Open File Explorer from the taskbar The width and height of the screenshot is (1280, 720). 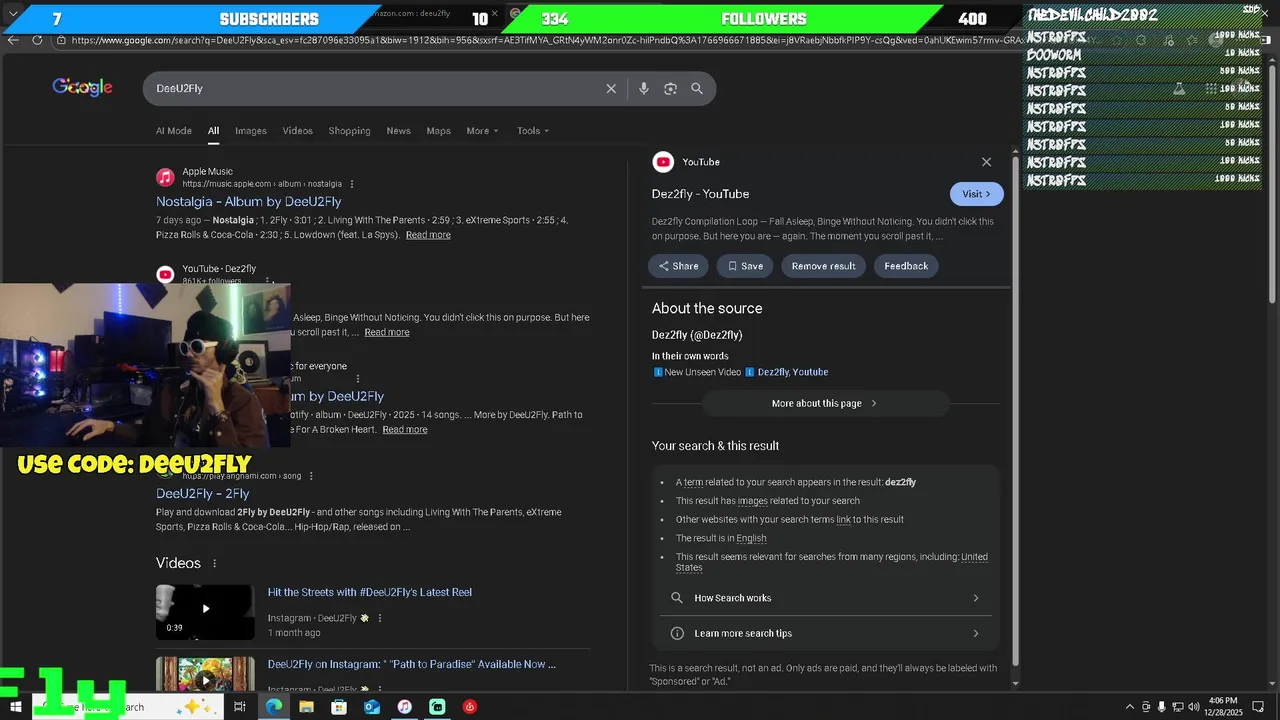[306, 707]
